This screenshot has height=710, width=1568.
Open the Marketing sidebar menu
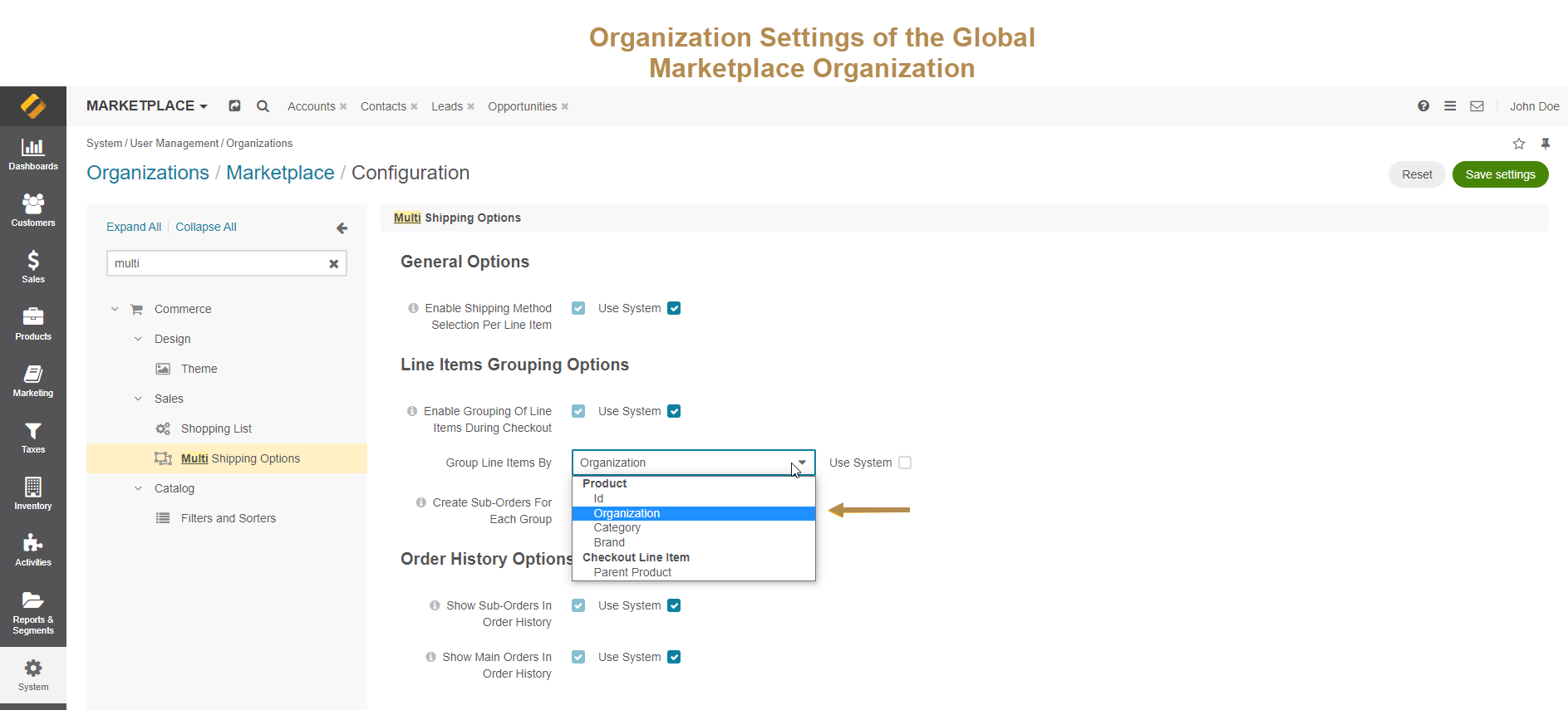(33, 381)
